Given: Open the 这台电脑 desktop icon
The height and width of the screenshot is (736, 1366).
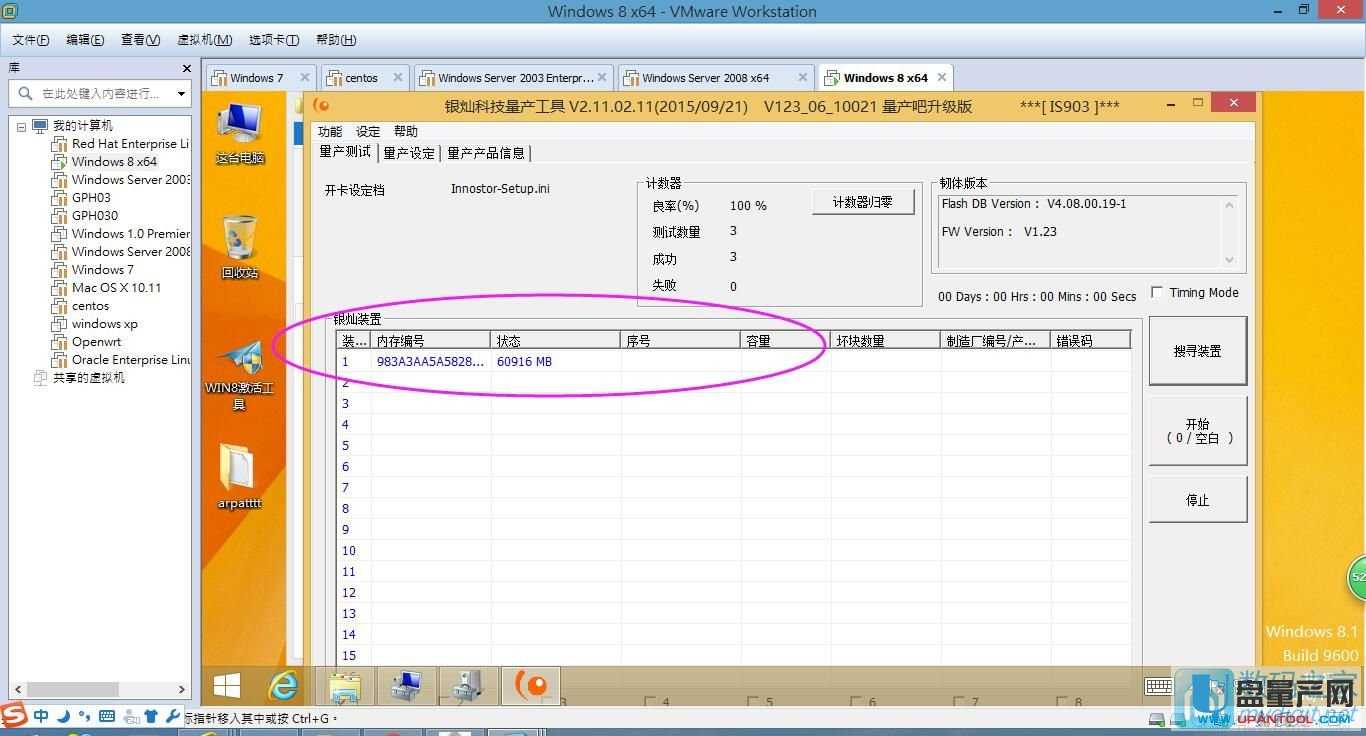Looking at the screenshot, I should click(240, 130).
